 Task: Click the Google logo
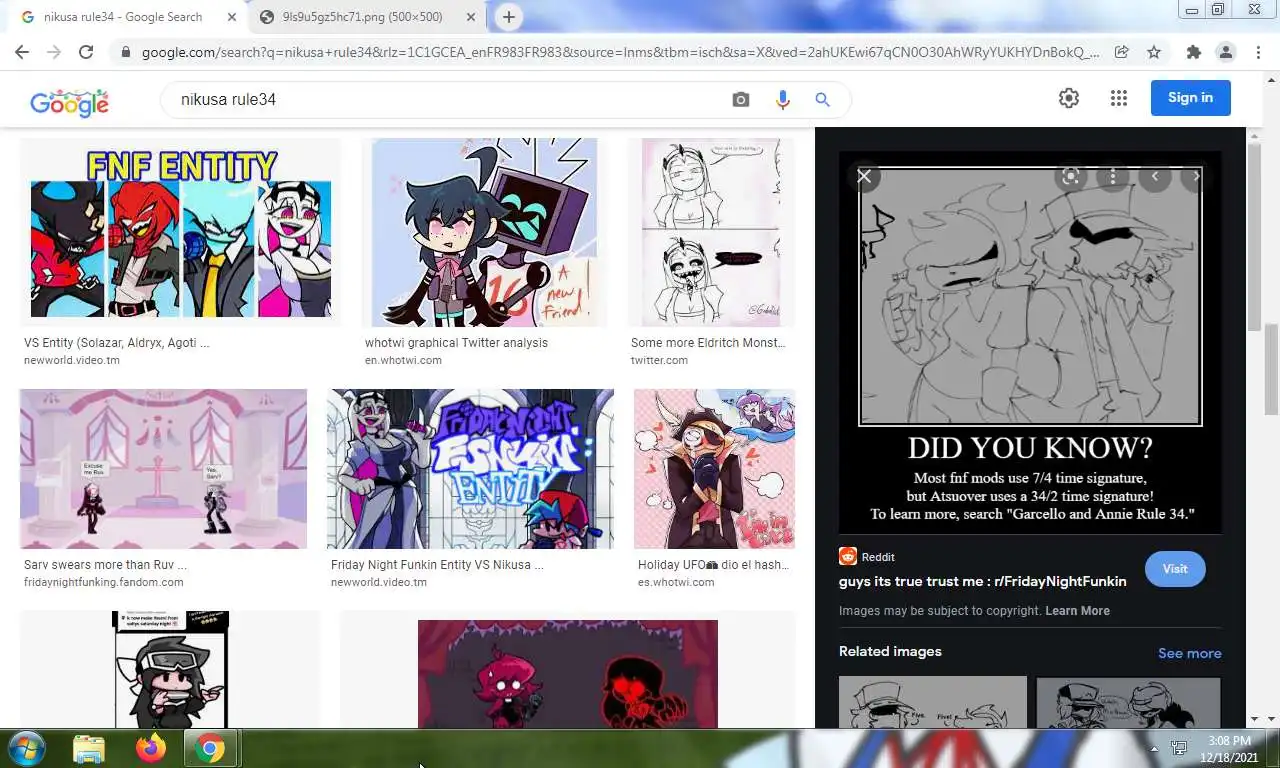(x=69, y=101)
